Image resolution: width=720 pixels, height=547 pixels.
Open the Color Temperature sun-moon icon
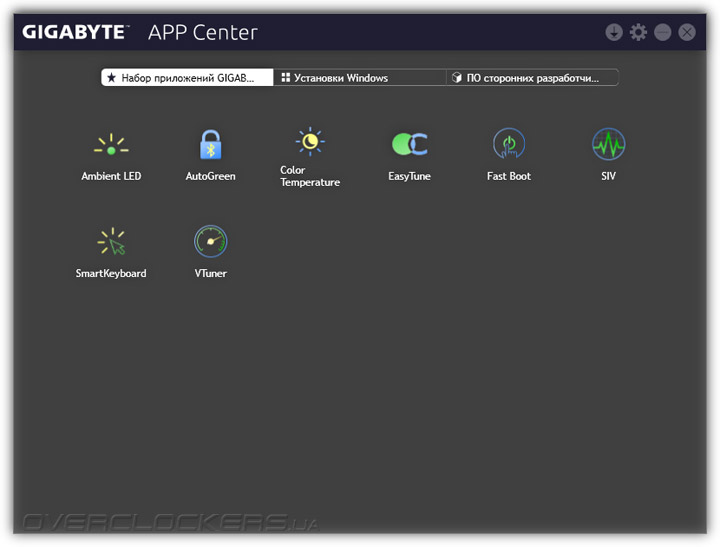pos(310,142)
